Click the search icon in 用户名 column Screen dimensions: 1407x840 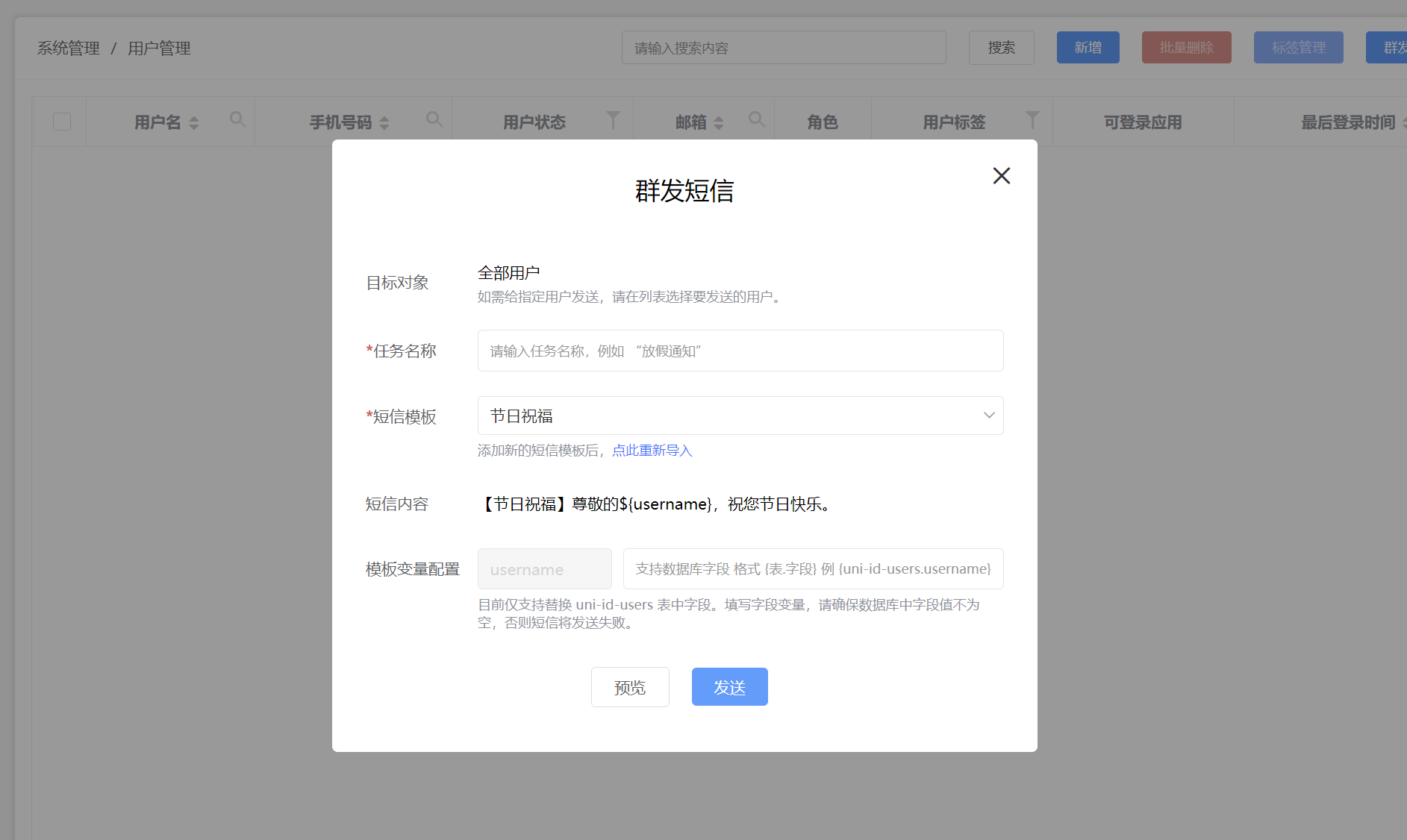click(x=237, y=119)
